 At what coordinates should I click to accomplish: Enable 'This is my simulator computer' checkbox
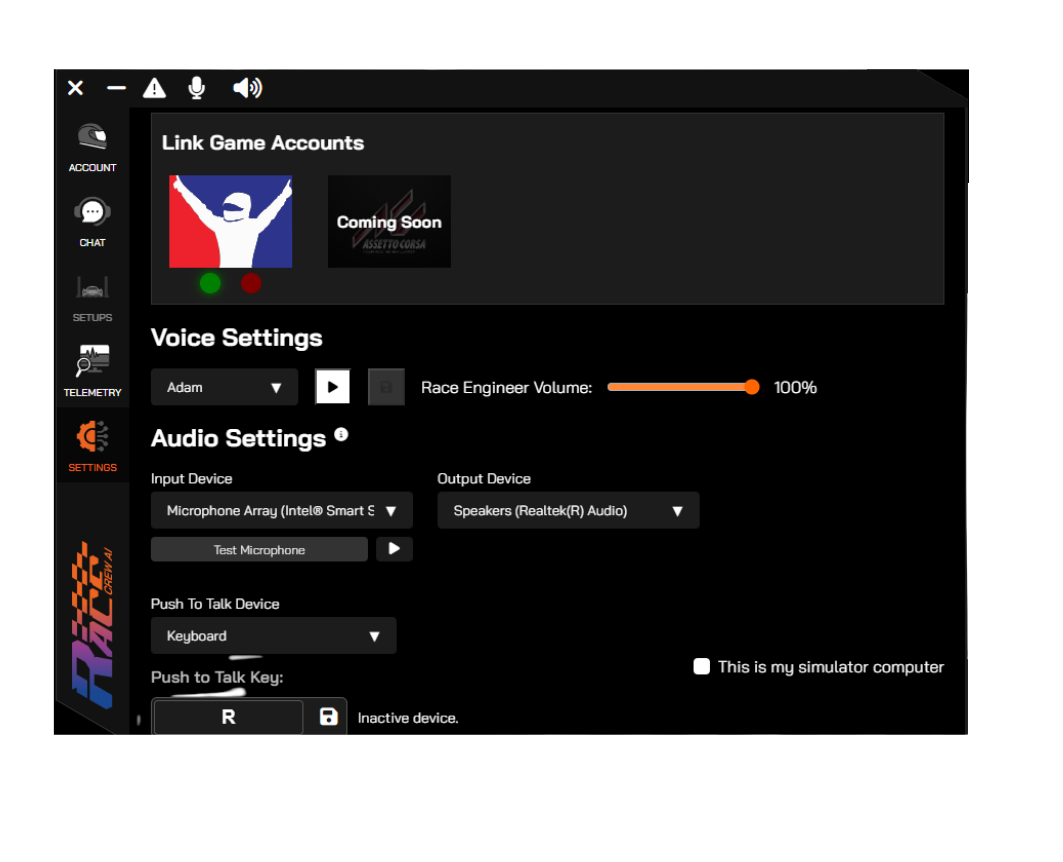click(x=702, y=666)
